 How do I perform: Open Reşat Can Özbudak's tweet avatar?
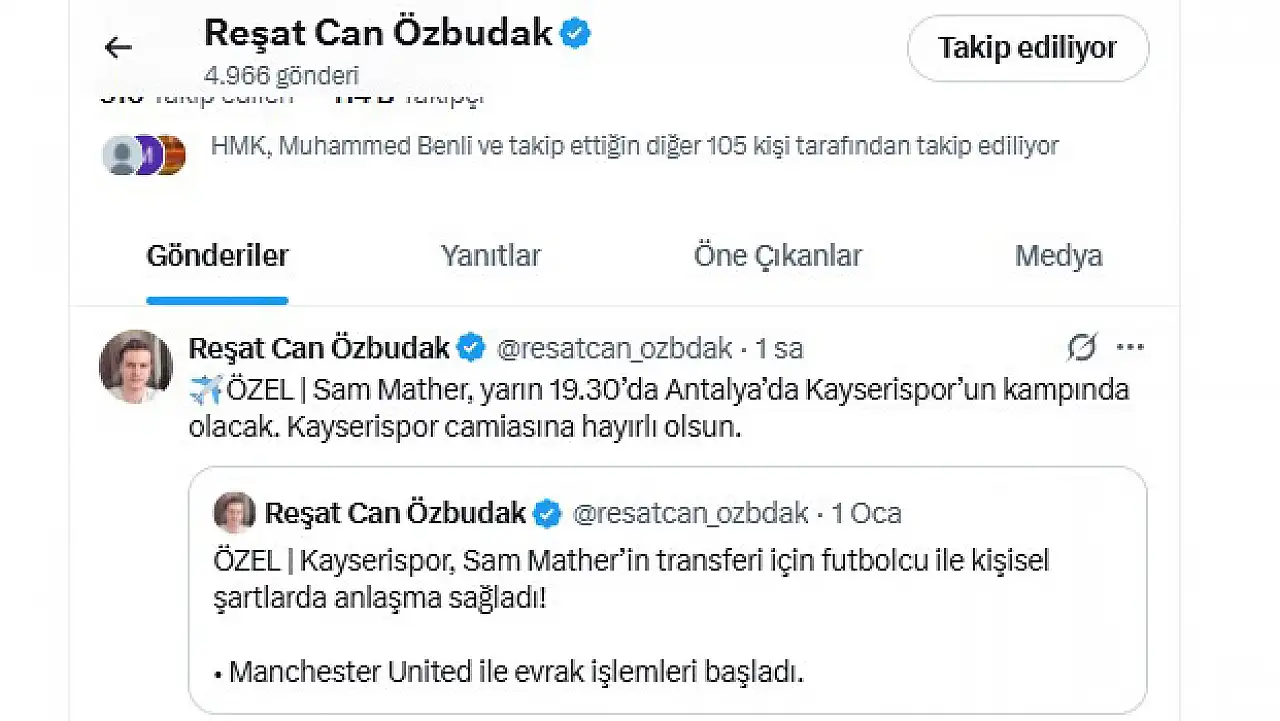(136, 366)
